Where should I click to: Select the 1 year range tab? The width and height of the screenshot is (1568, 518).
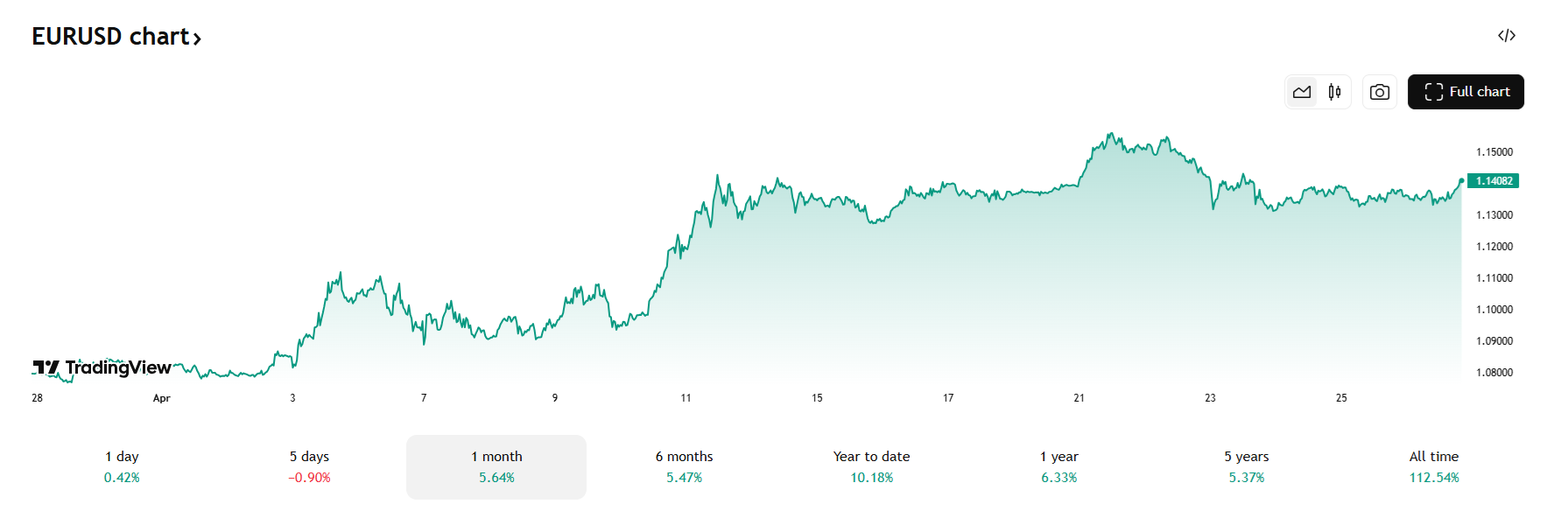pyautogui.click(x=1058, y=466)
